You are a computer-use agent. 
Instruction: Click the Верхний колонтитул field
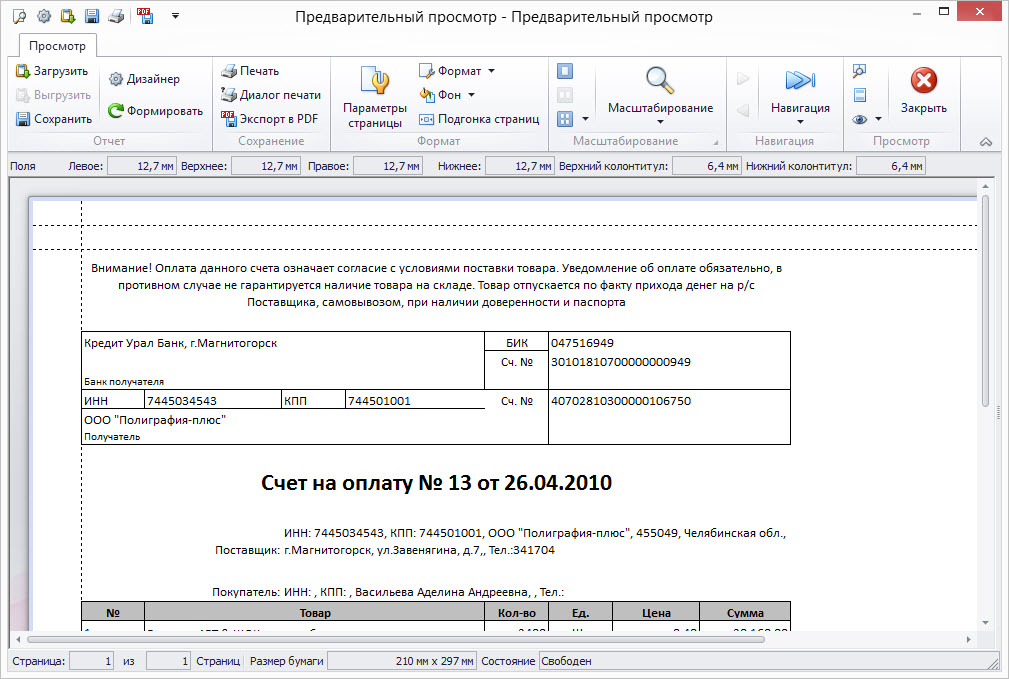[x=707, y=166]
